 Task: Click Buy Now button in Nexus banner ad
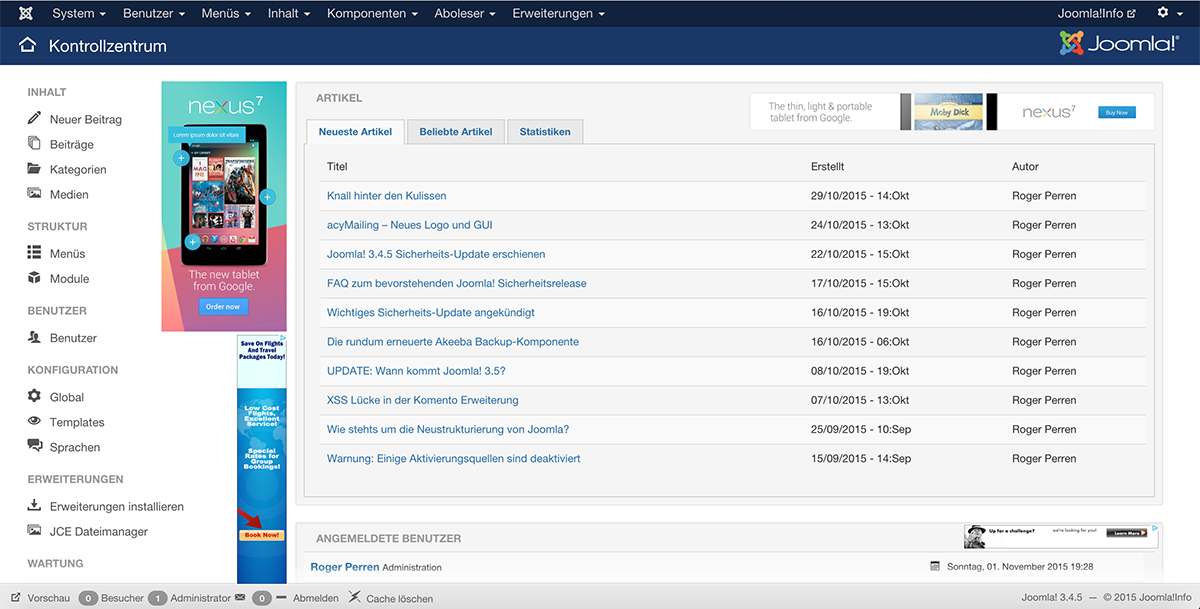tap(1116, 112)
